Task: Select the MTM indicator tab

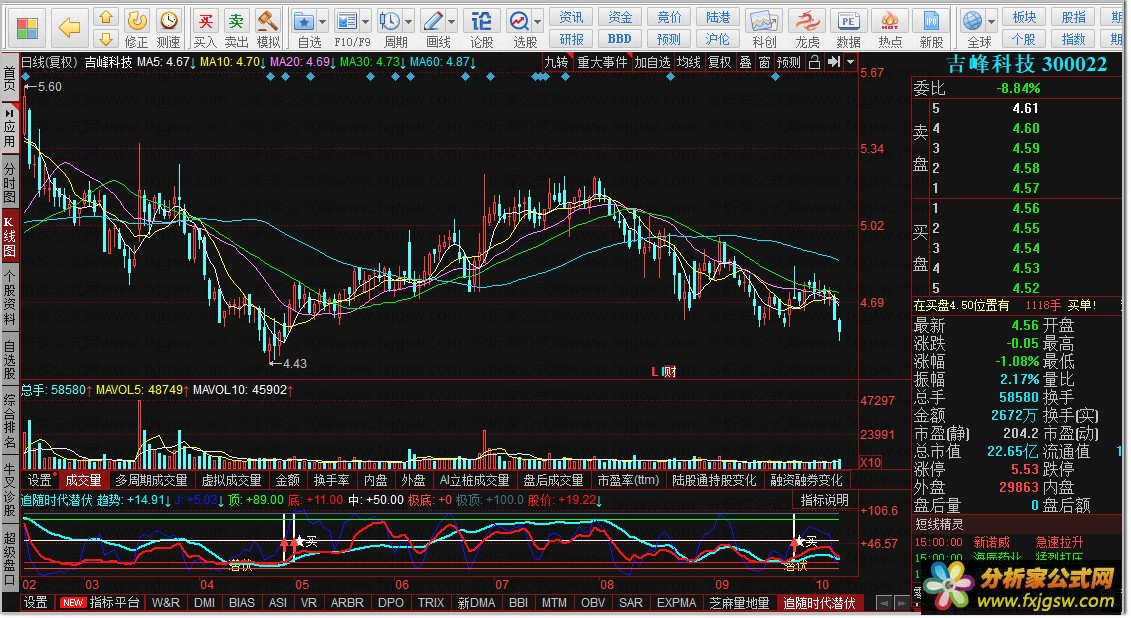Action: click(554, 603)
